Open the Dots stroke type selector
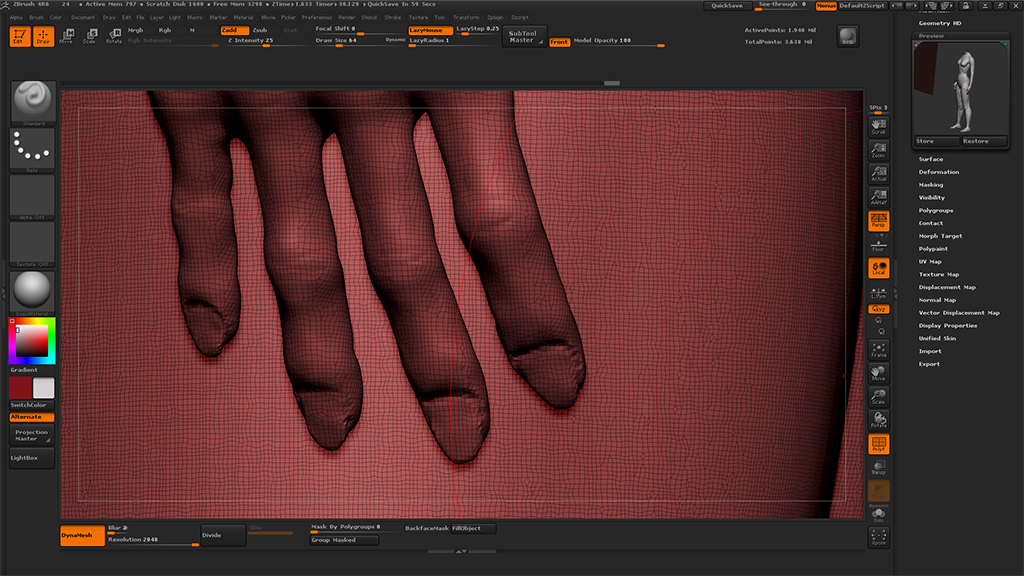 pyautogui.click(x=33, y=150)
